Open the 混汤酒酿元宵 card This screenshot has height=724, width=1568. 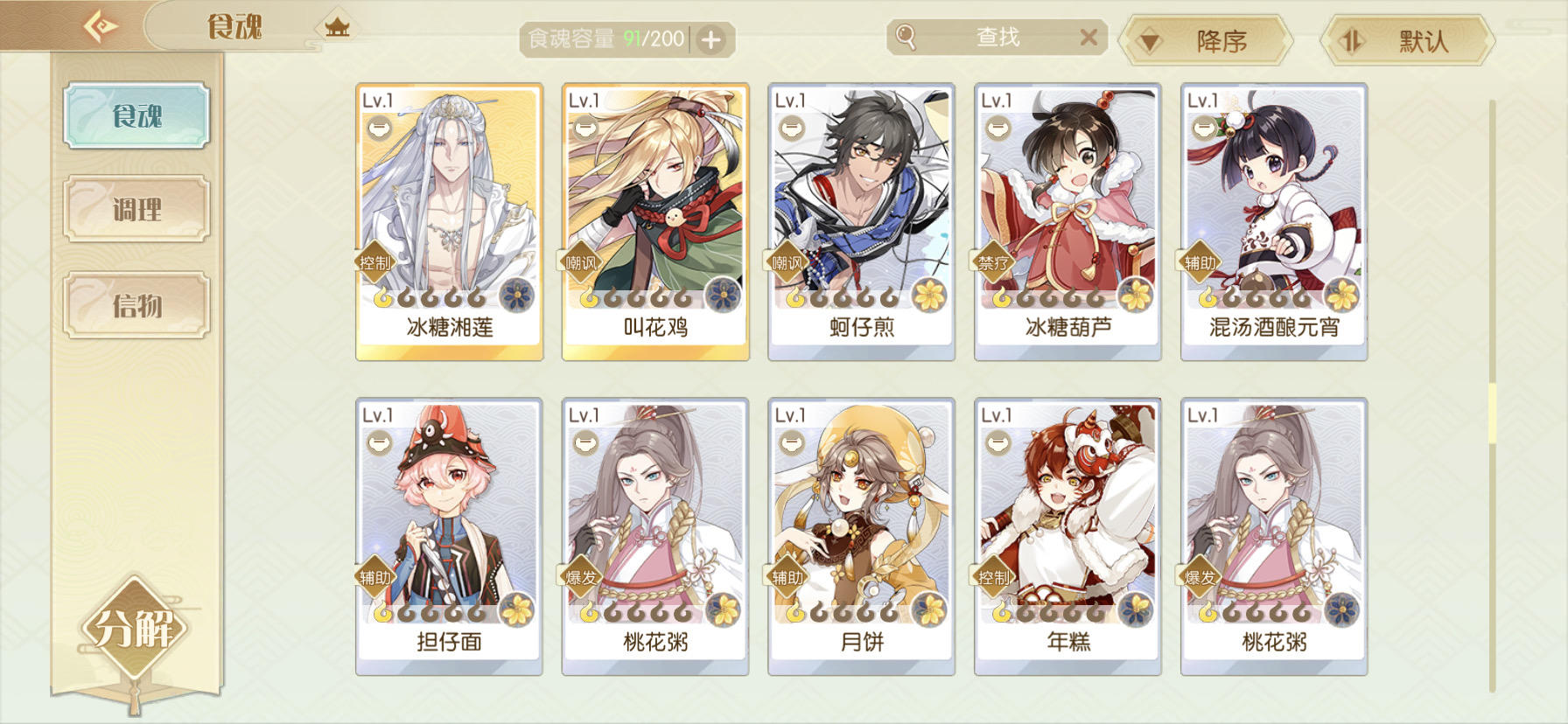coord(1274,221)
